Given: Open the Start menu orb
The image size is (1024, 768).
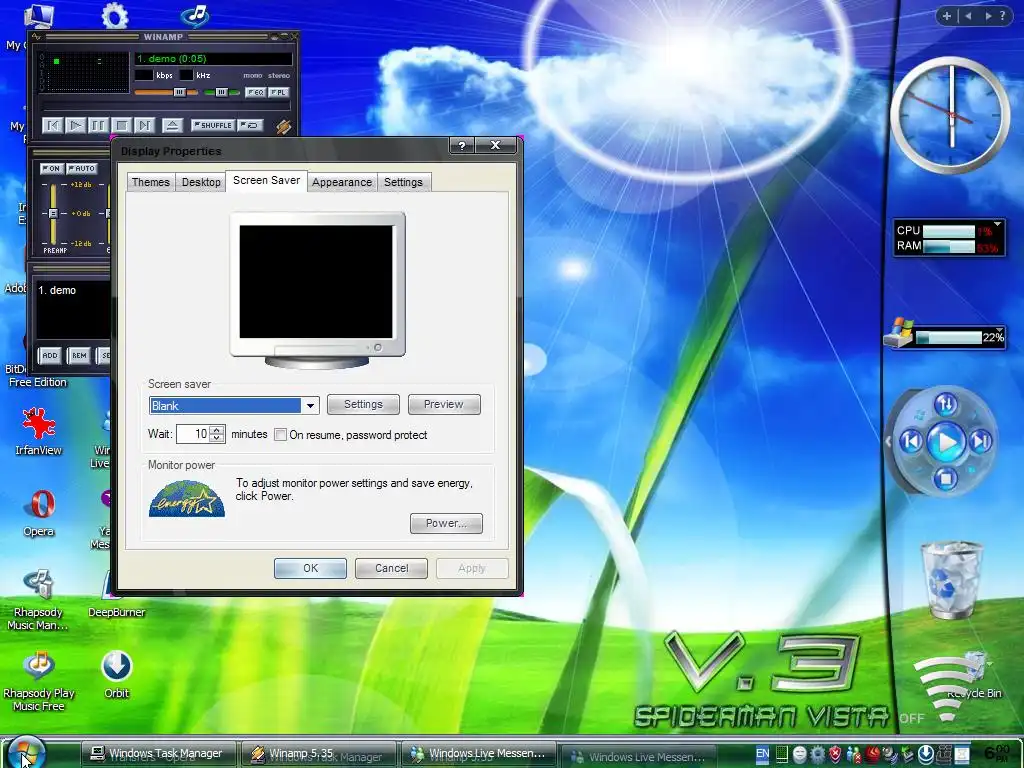Looking at the screenshot, I should click(x=25, y=752).
